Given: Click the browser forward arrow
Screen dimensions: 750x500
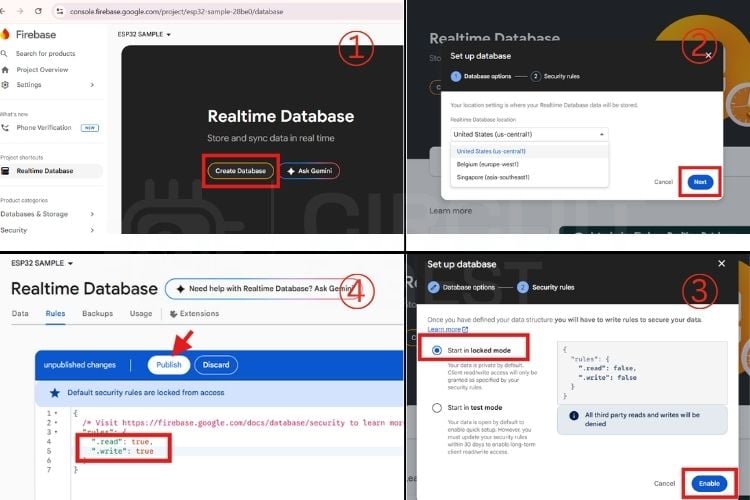Looking at the screenshot, I should pyautogui.click(x=20, y=11).
